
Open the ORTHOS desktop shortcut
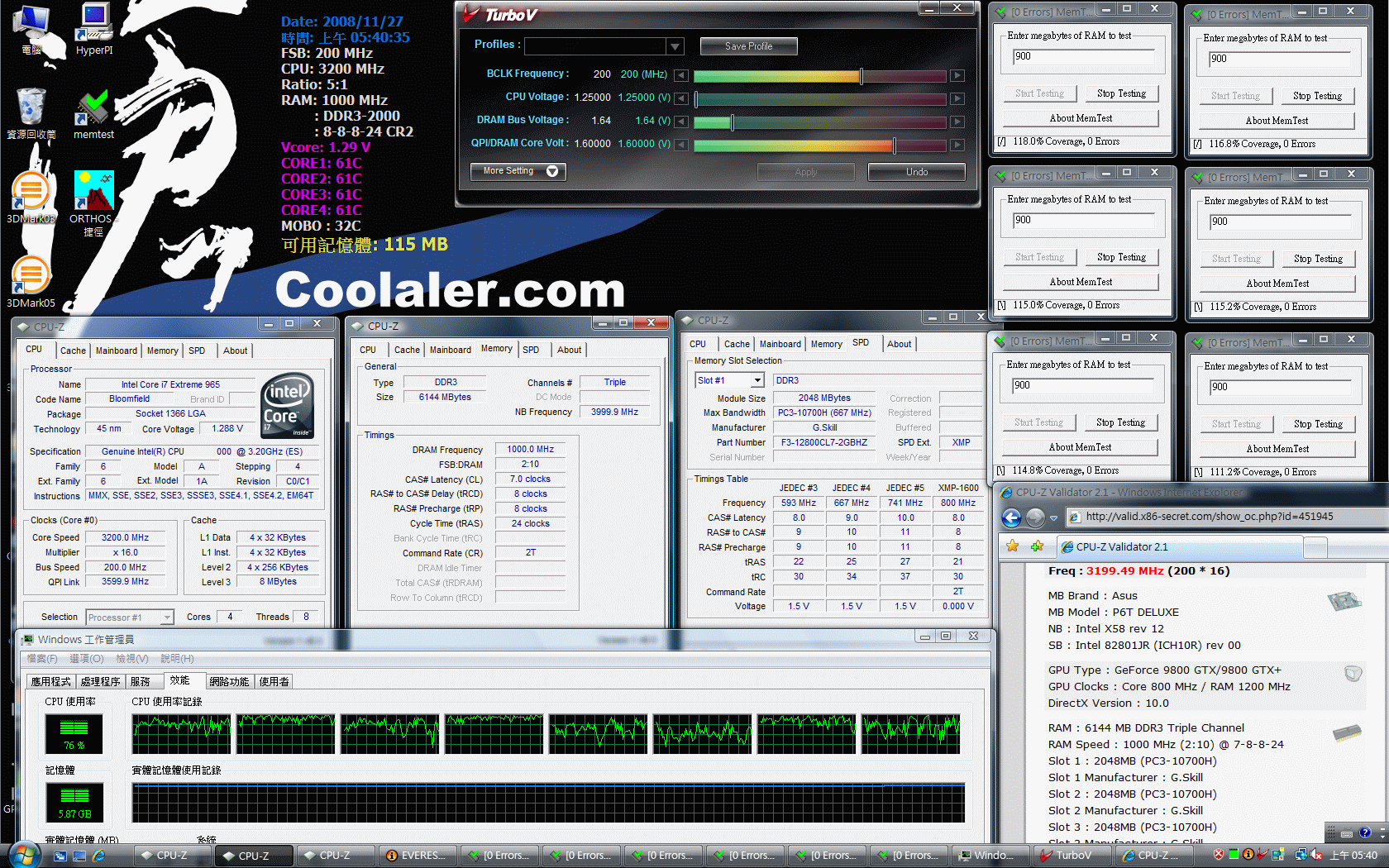93,203
